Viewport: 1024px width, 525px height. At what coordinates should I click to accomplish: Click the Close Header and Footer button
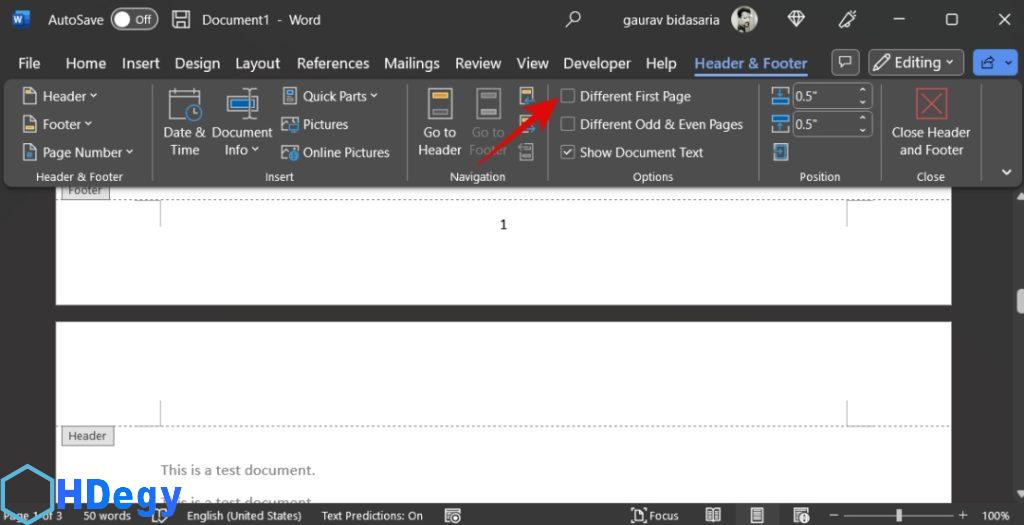[x=931, y=122]
